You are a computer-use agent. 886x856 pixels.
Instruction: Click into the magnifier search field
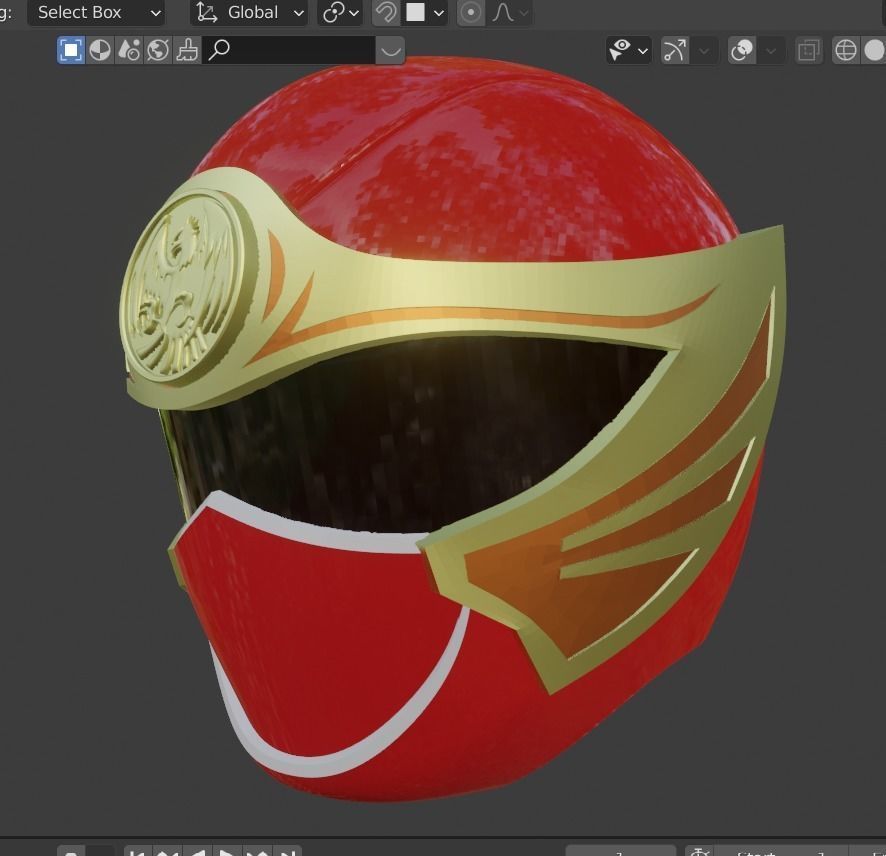point(289,50)
